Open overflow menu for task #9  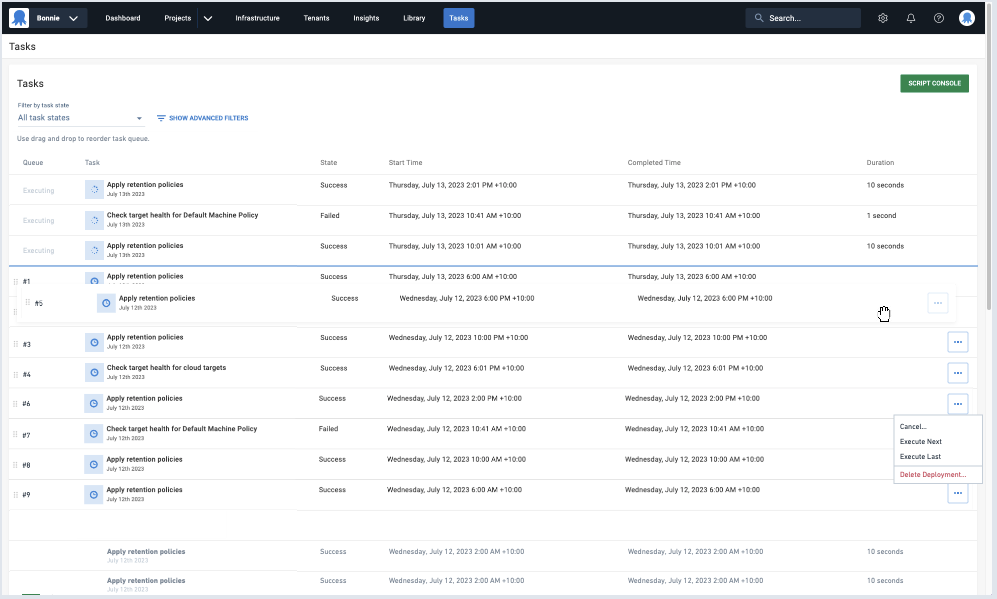tap(958, 493)
